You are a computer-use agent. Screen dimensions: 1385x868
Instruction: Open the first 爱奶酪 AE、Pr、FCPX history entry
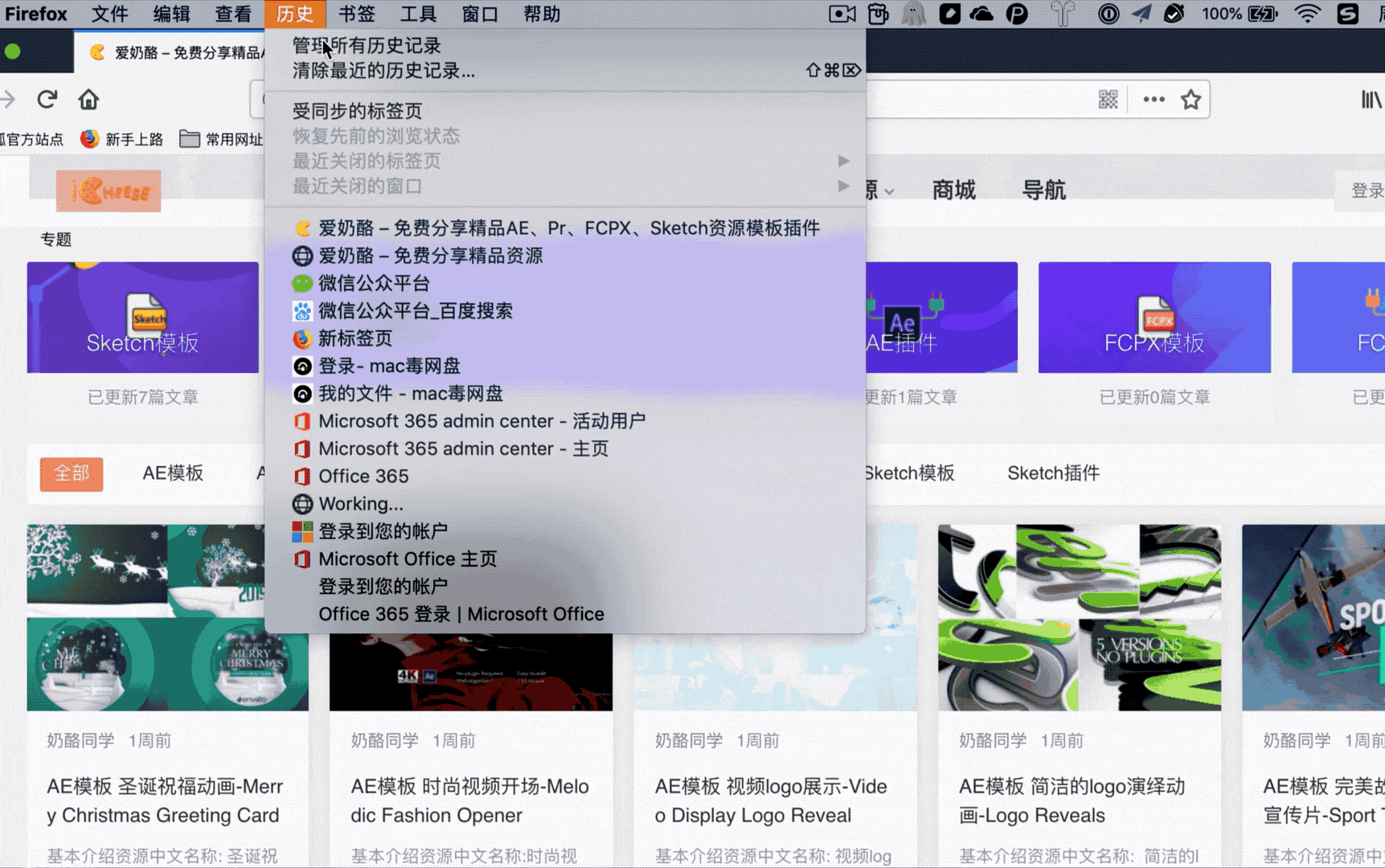coord(565,228)
